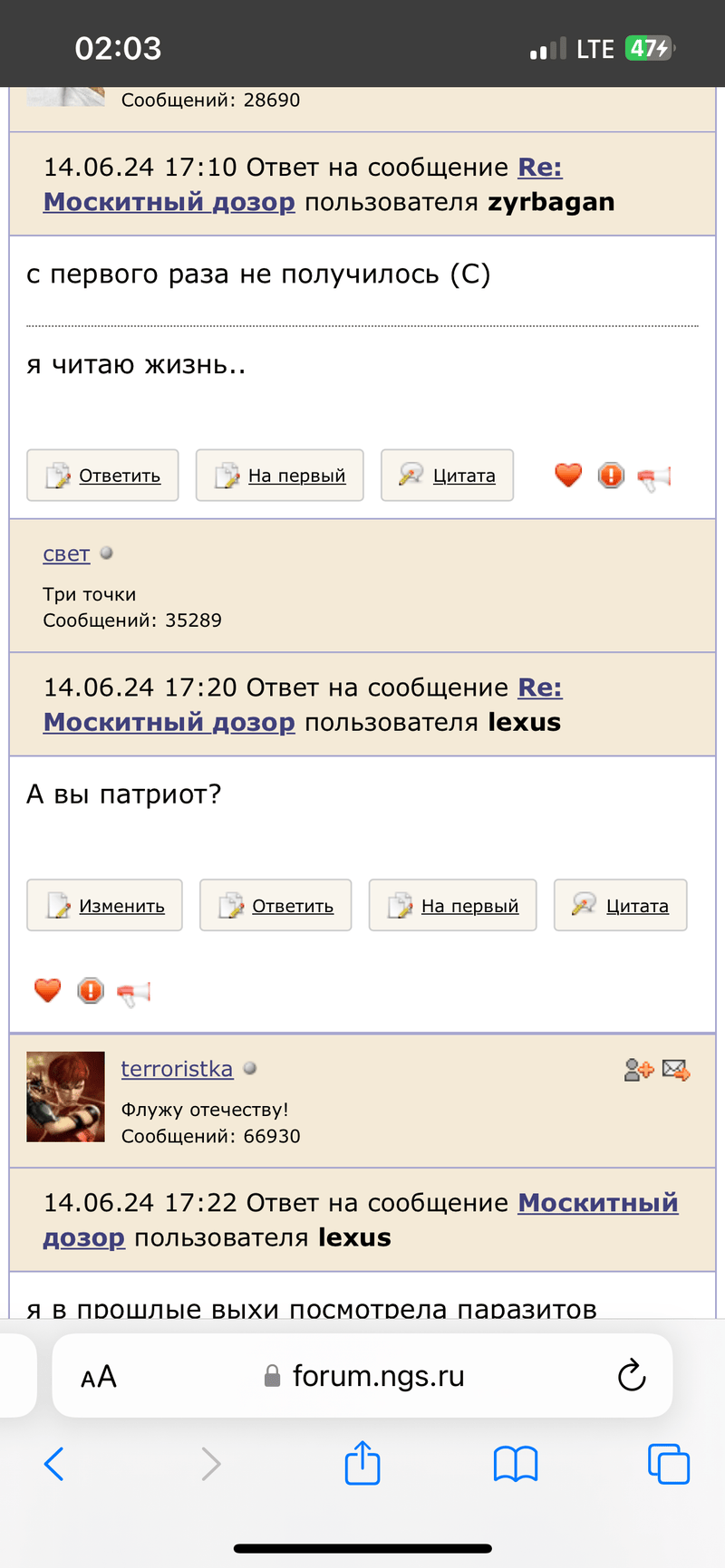The width and height of the screenshot is (725, 1568).
Task: Tap the megaphone icon under свет post
Action: pyautogui.click(x=133, y=993)
